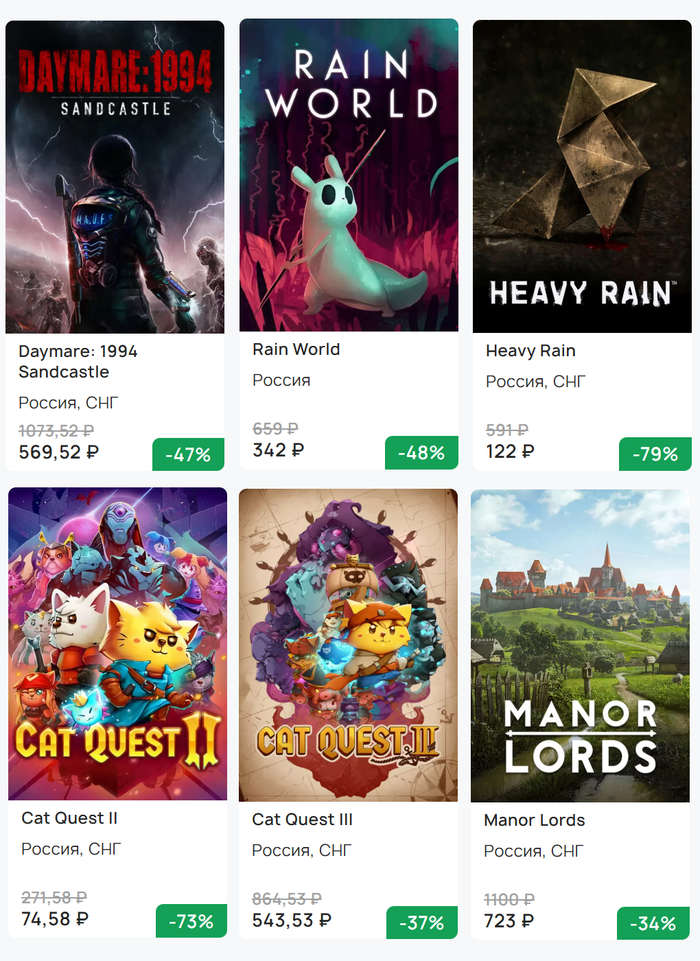700x961 pixels.
Task: Click the -47% discount badge
Action: click(188, 455)
